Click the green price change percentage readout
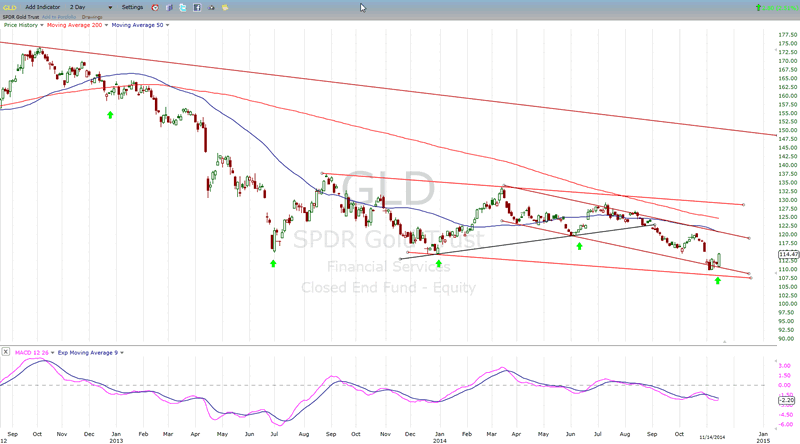This screenshot has height=444, width=800. pos(778,8)
